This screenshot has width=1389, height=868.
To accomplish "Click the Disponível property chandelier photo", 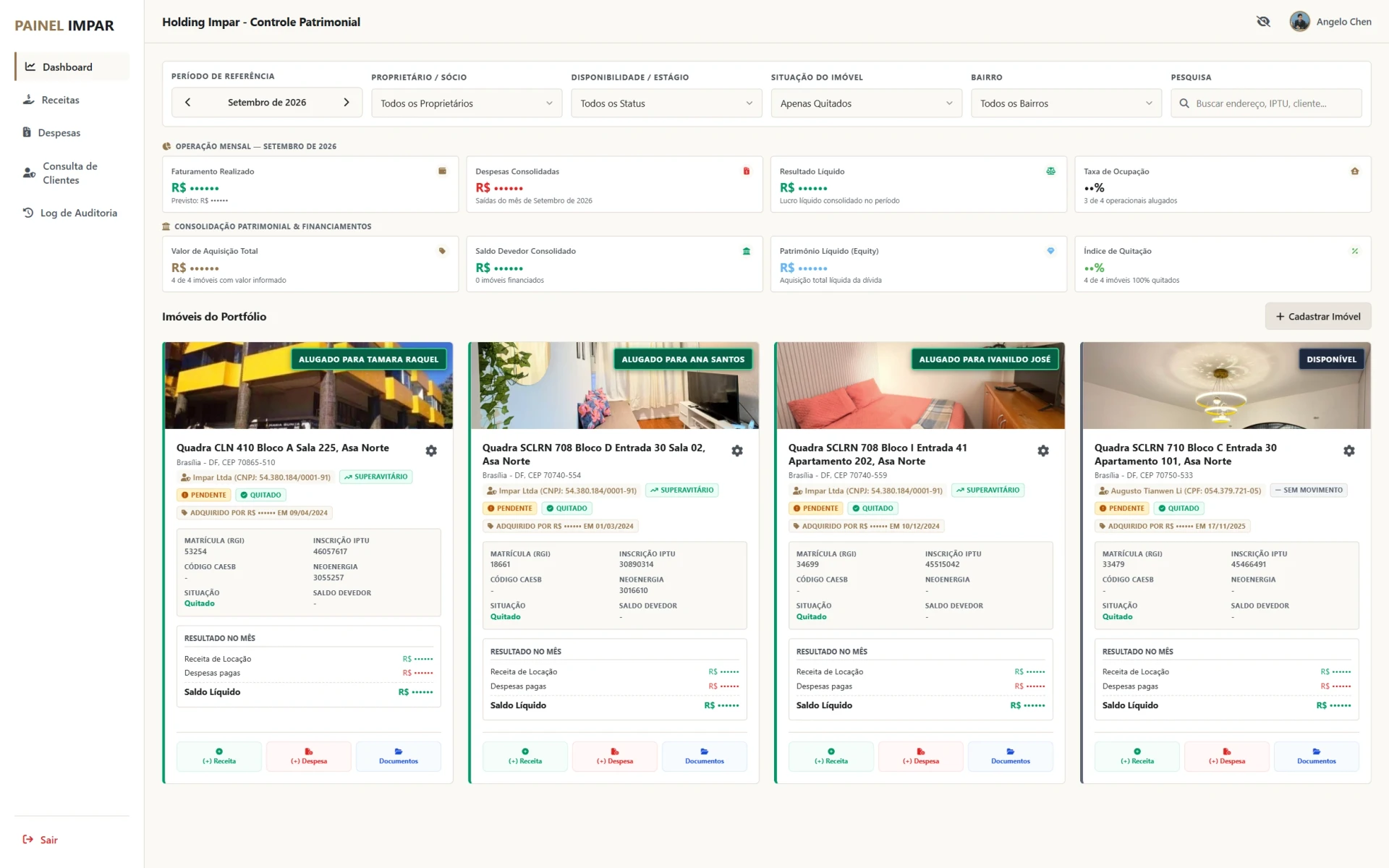I will click(1226, 386).
